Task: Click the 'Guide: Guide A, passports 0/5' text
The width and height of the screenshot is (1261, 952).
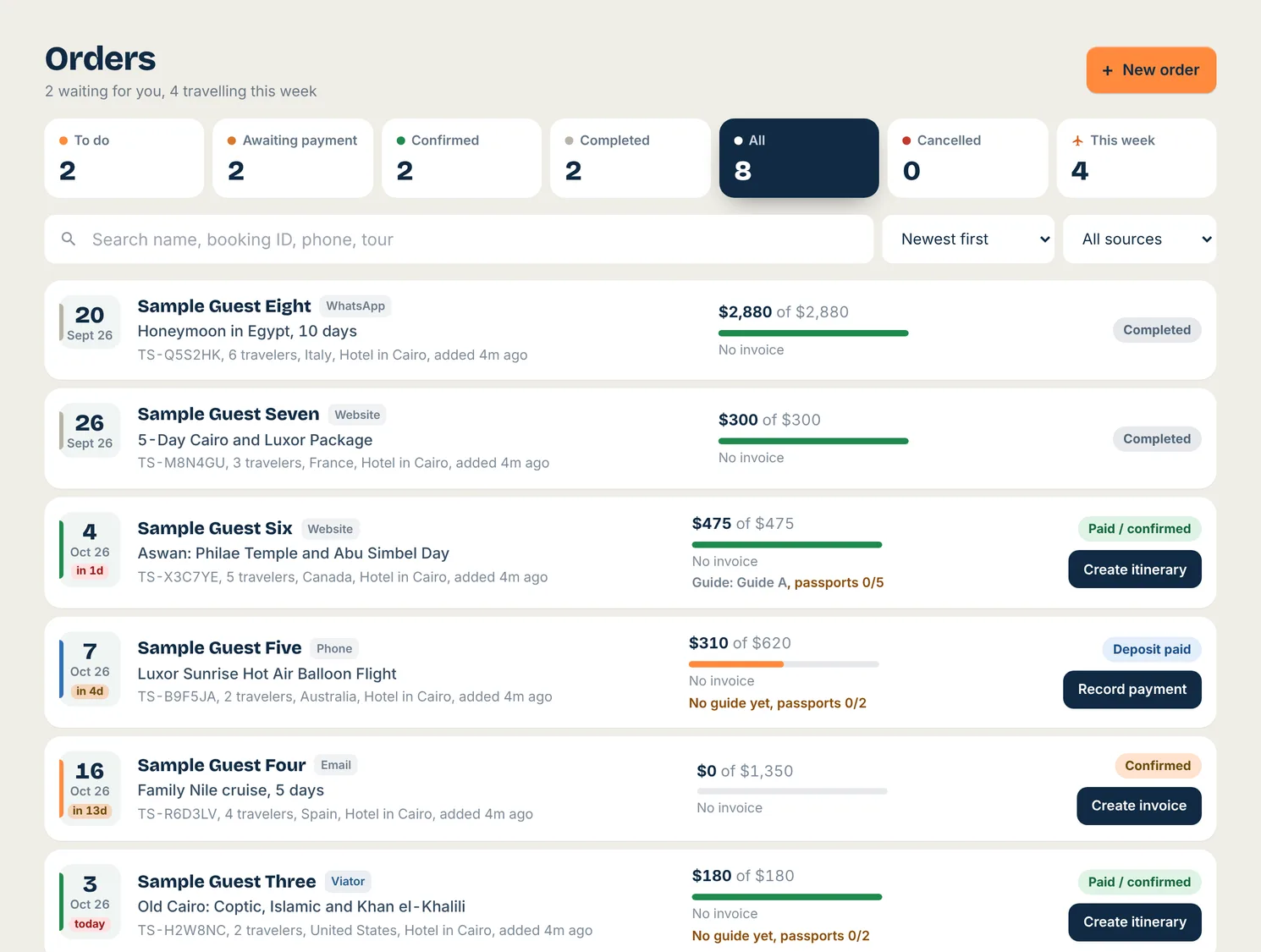Action: (788, 582)
